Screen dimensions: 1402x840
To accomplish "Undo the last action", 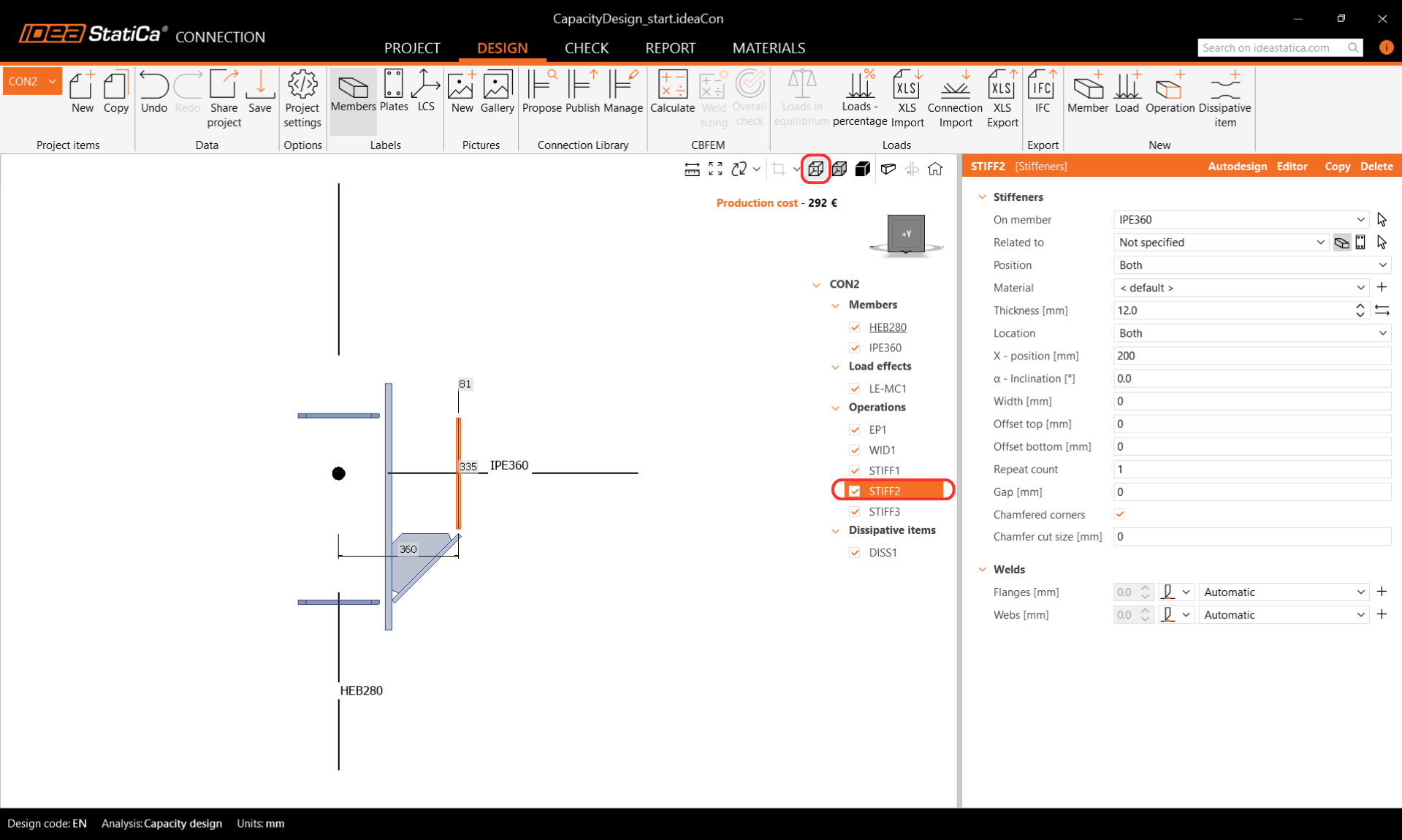I will (153, 92).
